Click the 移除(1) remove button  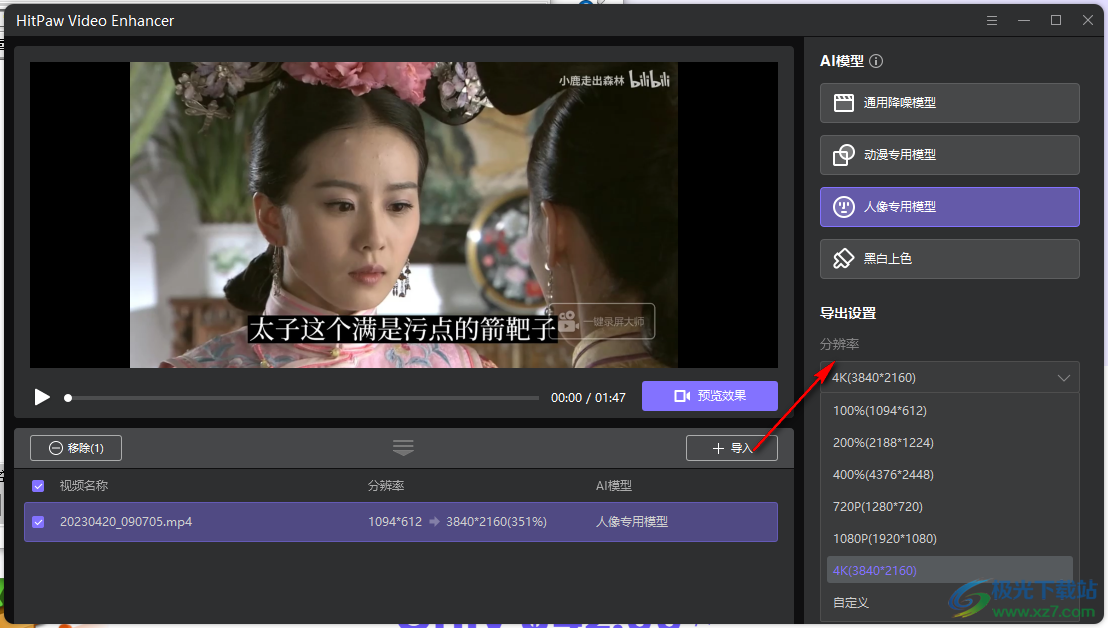(76, 448)
